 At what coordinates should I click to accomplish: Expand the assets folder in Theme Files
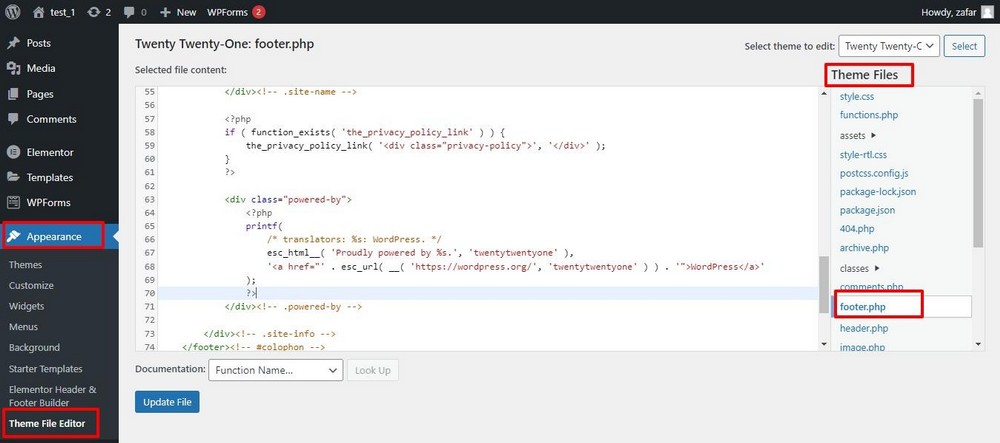point(873,135)
